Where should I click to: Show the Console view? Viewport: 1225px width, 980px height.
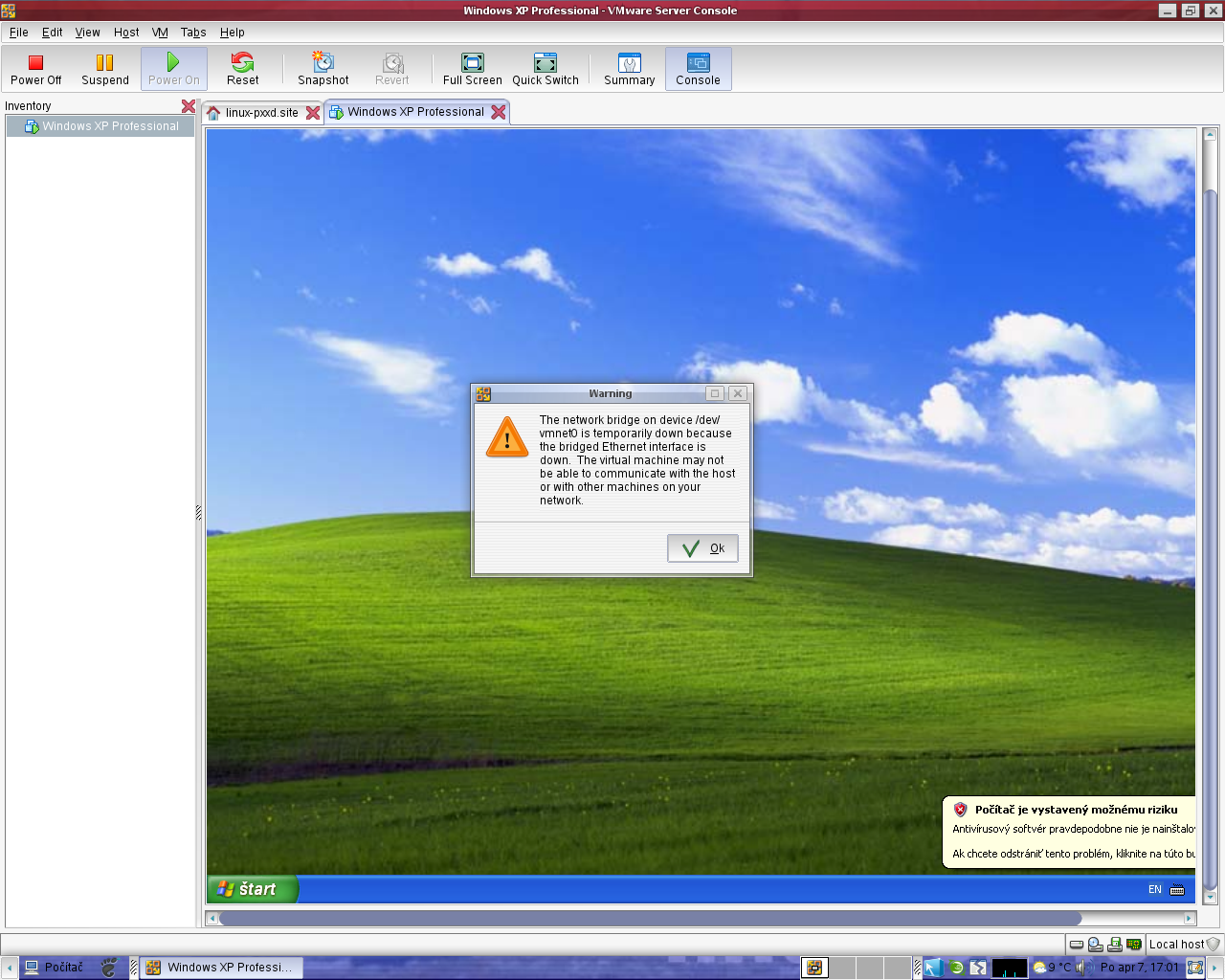point(699,69)
